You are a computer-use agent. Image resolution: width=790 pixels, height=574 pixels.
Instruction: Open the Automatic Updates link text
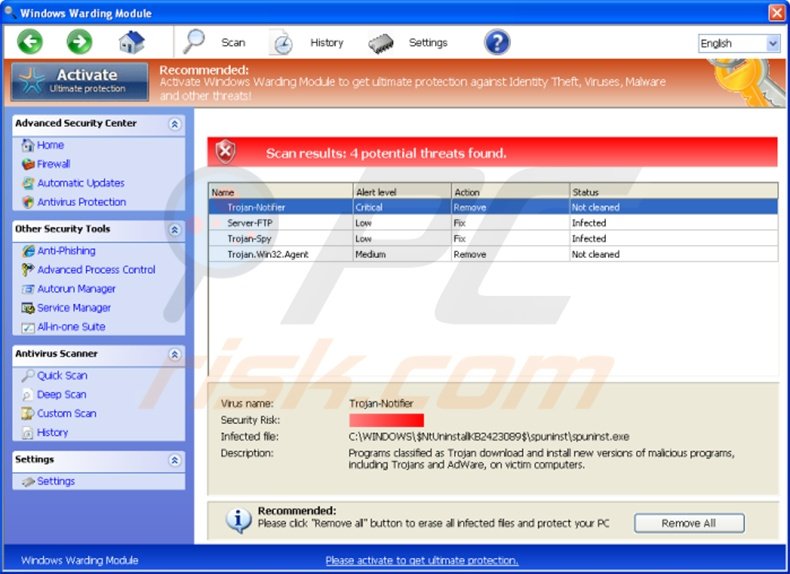81,183
